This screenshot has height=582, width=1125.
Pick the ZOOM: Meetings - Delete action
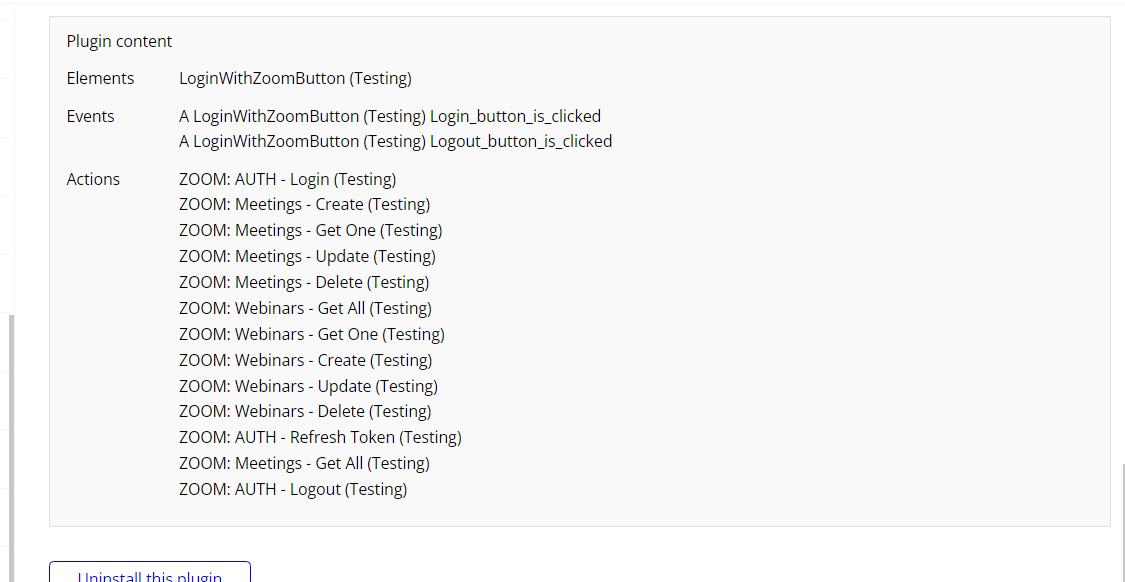[x=304, y=282]
